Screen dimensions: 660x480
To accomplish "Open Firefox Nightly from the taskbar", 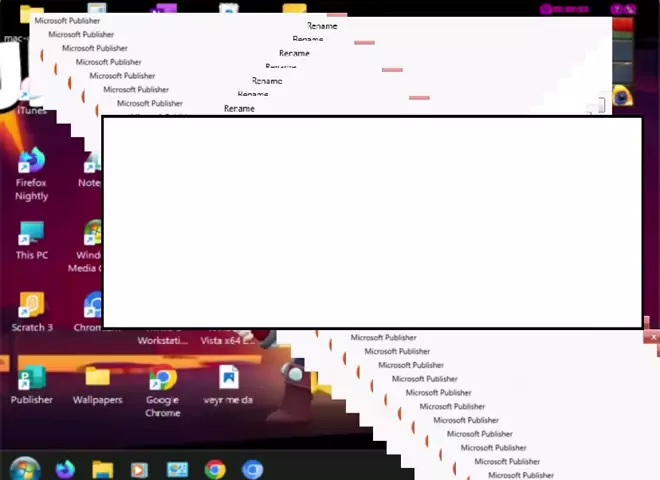I will pyautogui.click(x=65, y=469).
